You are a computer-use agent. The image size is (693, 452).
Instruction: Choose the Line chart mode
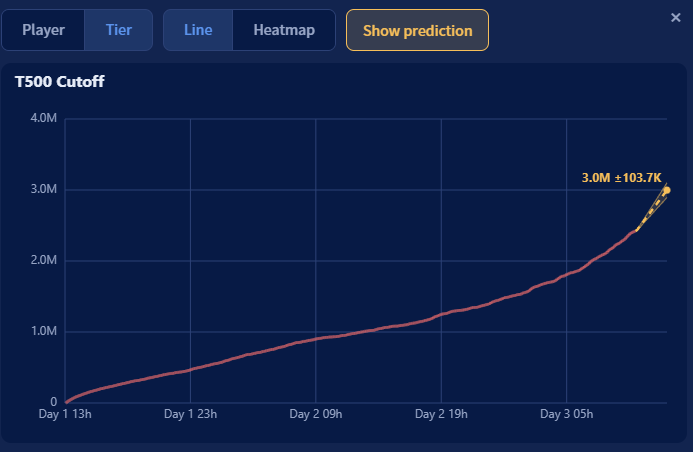point(198,30)
